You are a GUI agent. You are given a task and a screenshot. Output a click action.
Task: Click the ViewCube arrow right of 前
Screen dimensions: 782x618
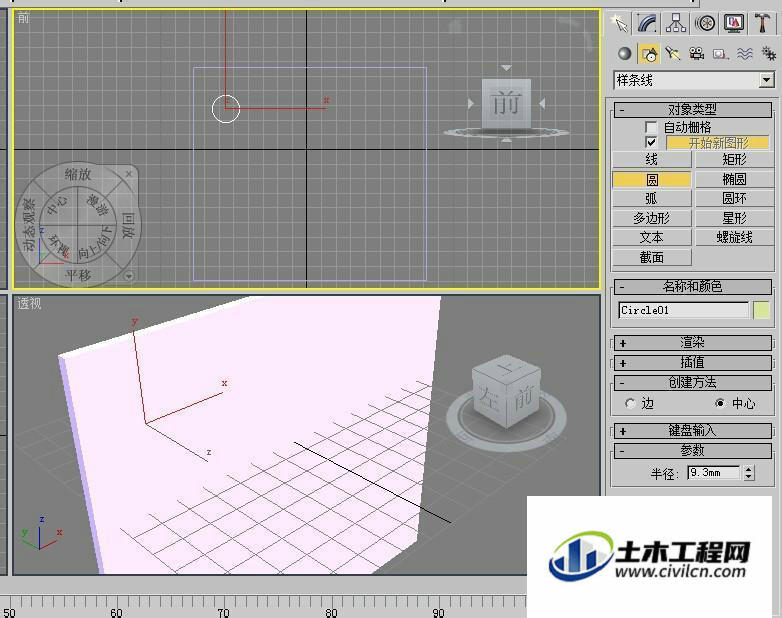(x=543, y=103)
